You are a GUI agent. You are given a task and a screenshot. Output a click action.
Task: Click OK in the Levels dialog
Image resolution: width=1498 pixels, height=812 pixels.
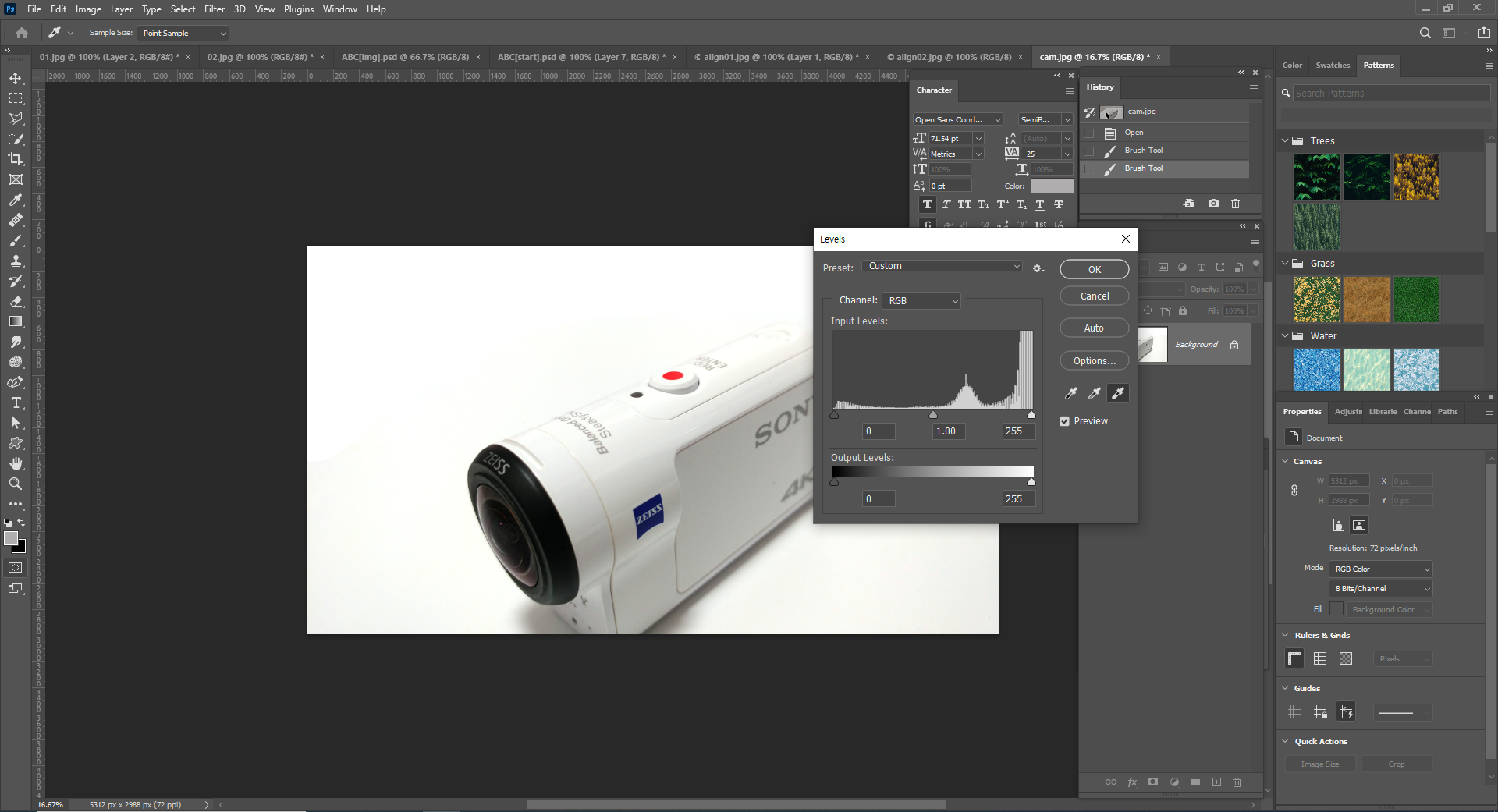[x=1095, y=269]
